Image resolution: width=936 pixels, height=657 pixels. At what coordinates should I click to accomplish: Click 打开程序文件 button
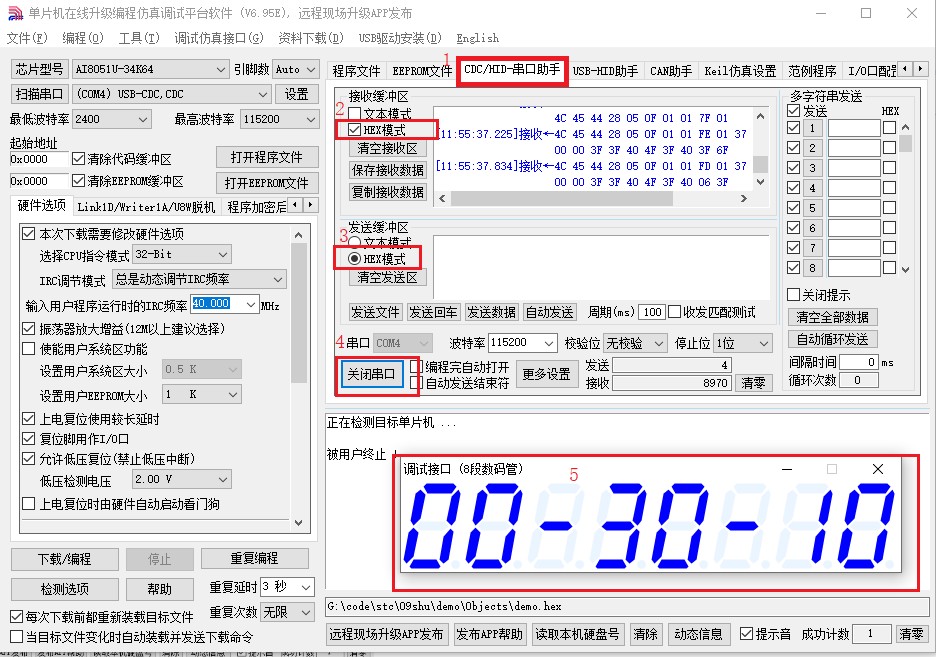tap(267, 158)
